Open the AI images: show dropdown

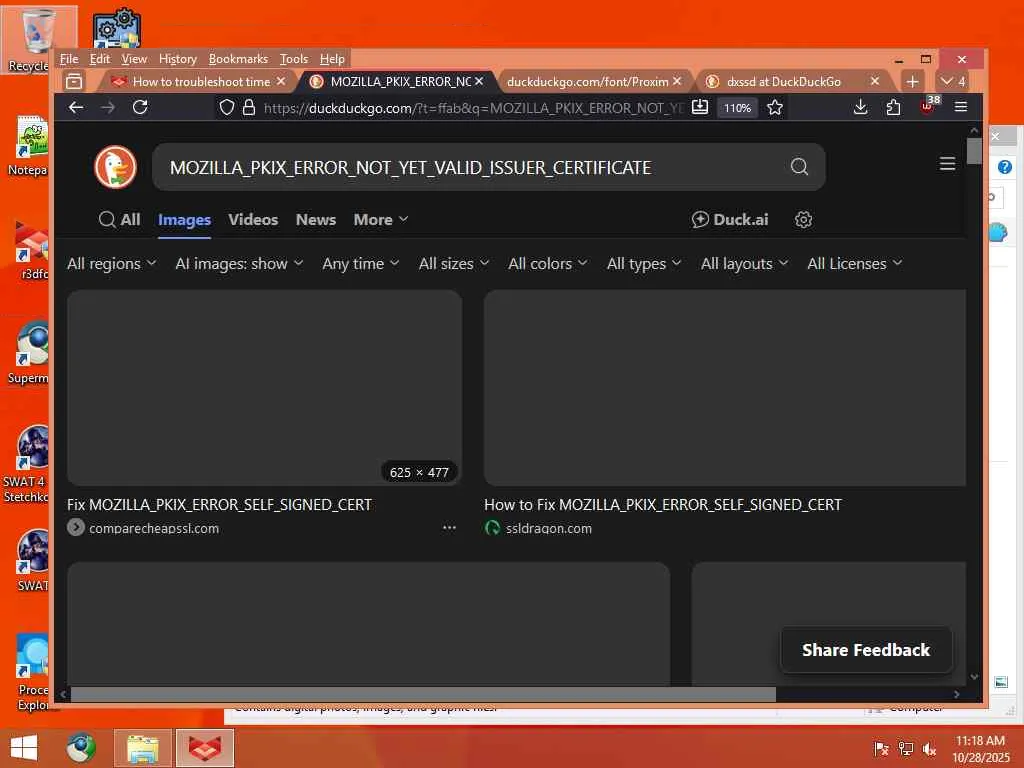(x=239, y=264)
